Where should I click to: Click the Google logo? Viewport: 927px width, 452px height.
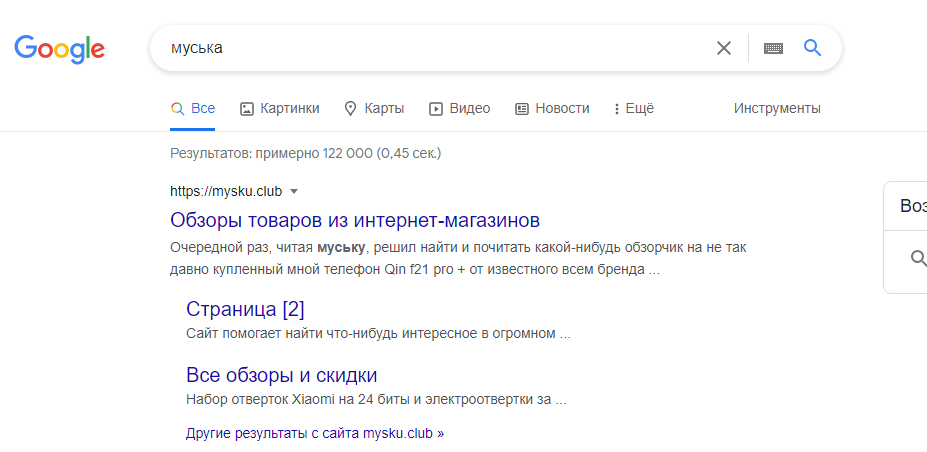(x=60, y=49)
